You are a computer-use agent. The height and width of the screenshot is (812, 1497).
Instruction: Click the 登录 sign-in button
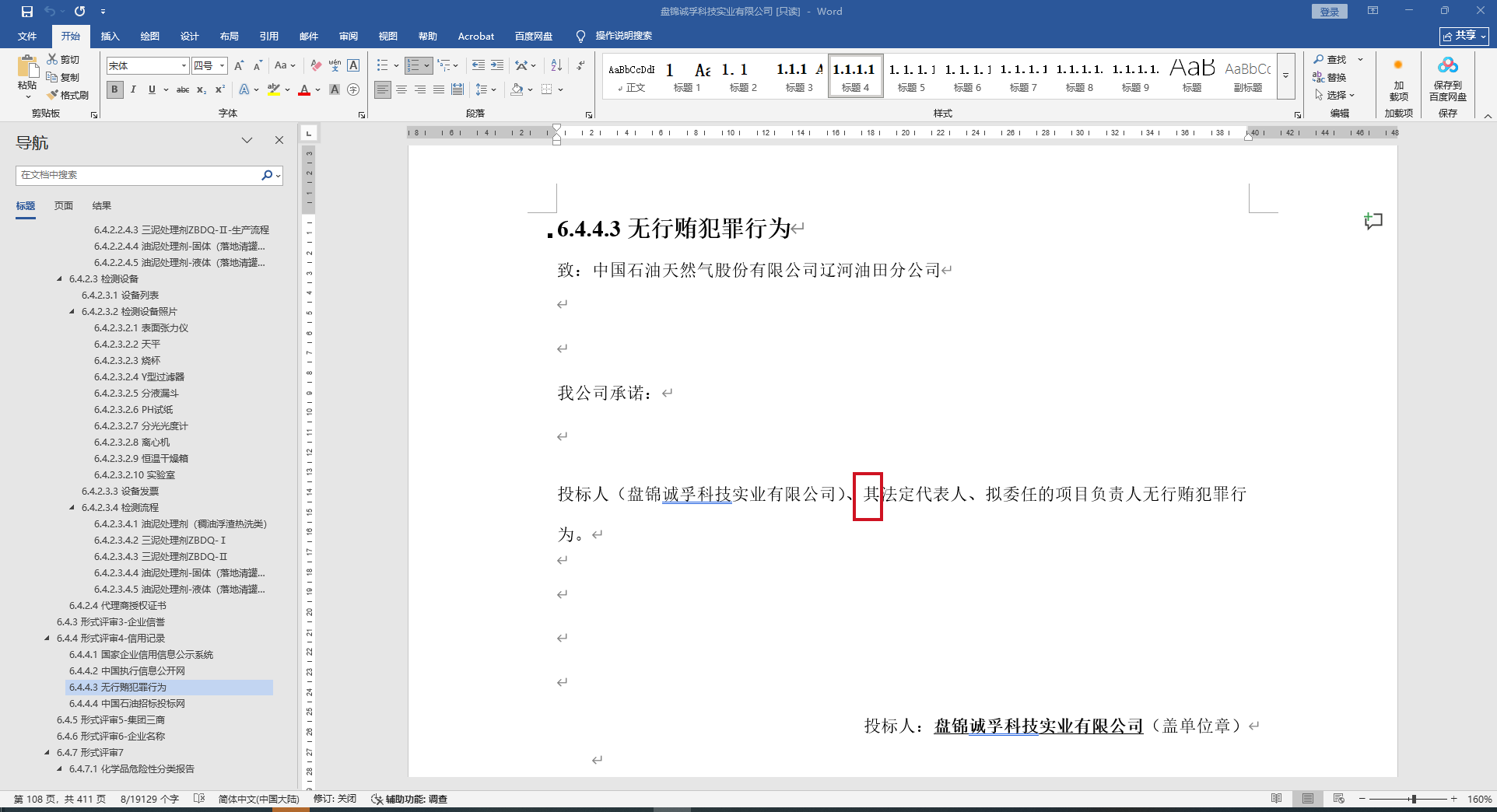click(1330, 12)
